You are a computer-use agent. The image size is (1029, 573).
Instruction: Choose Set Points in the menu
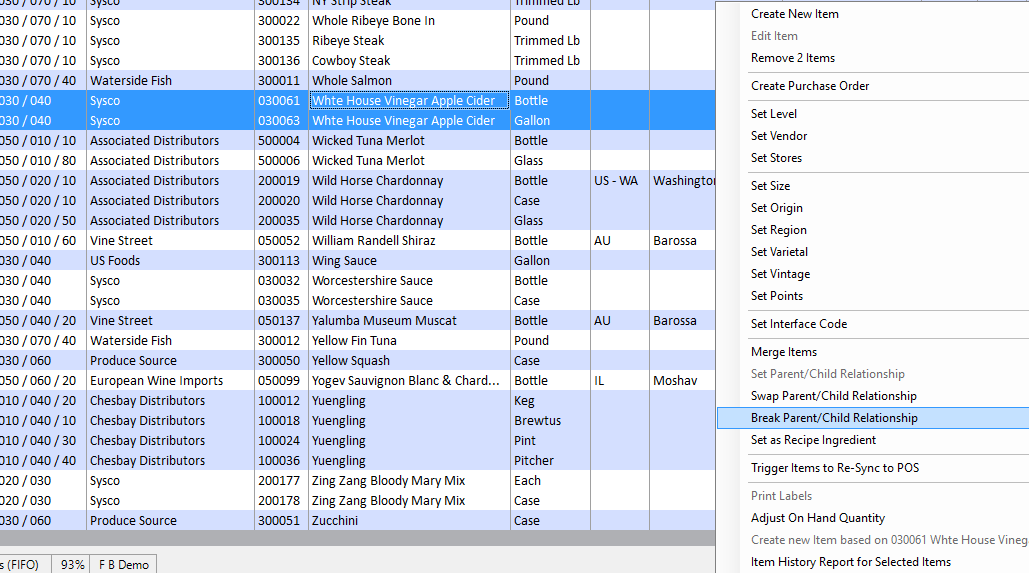[777, 296]
